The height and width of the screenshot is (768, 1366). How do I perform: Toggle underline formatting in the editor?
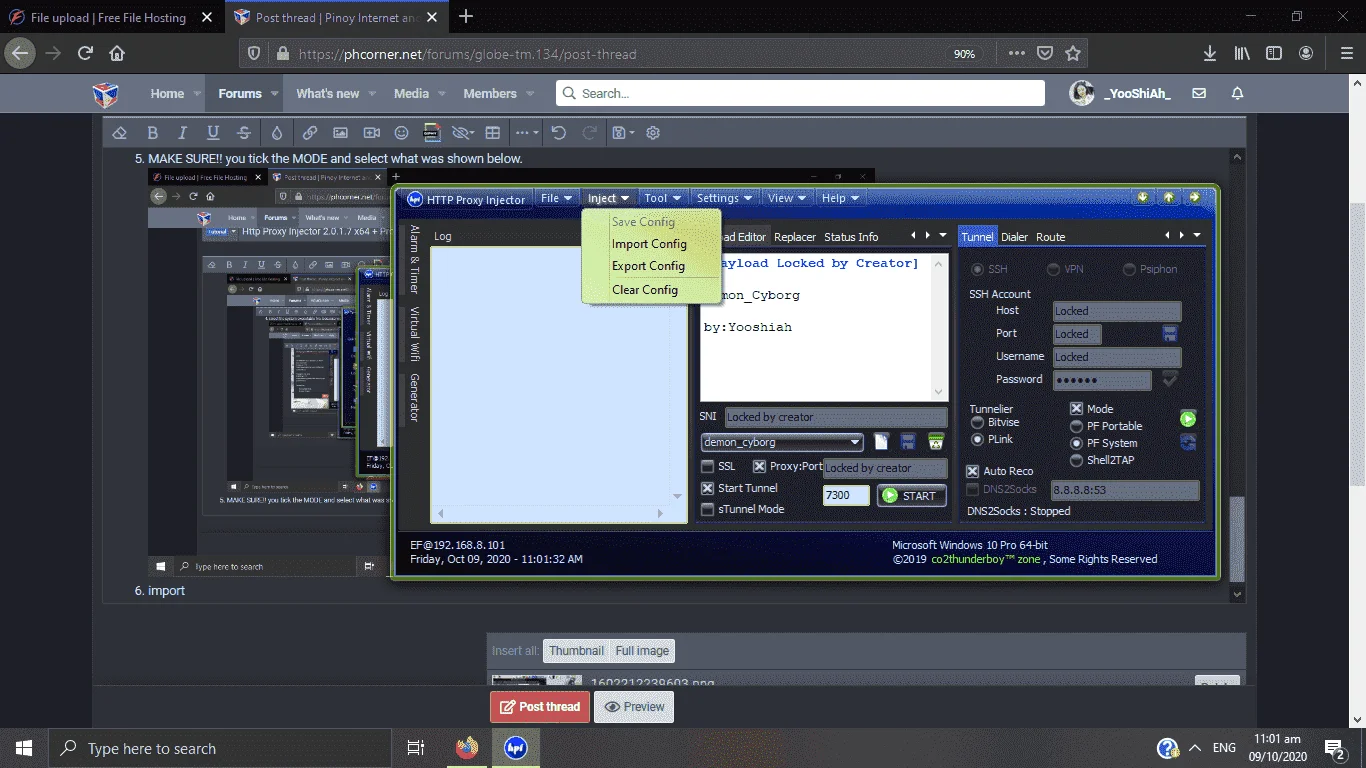(x=213, y=133)
